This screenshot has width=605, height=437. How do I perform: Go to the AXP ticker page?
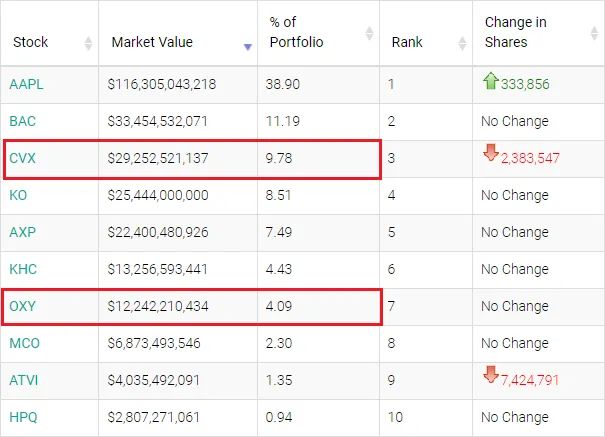coord(22,232)
